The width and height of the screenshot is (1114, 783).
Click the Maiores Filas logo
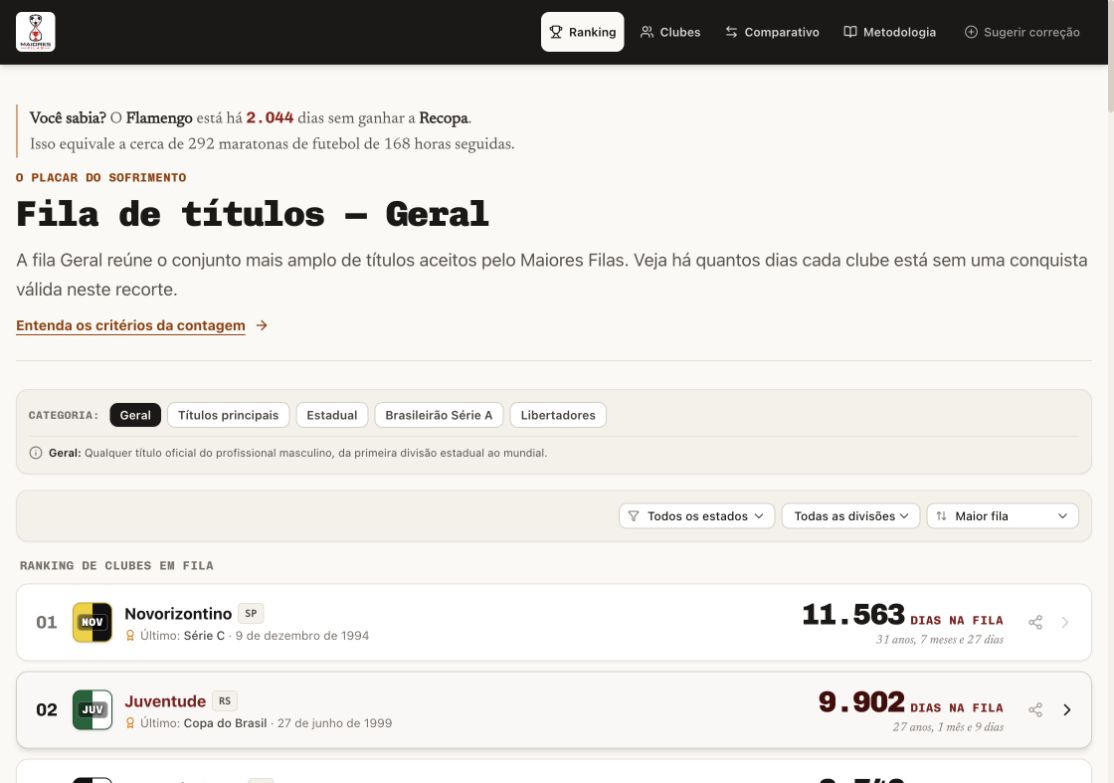click(x=36, y=32)
